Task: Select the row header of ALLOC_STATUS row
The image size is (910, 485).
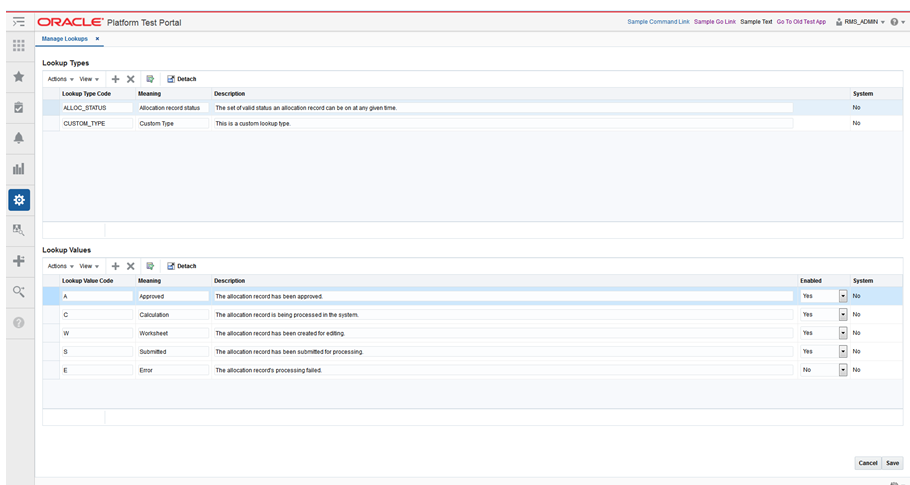Action: pos(51,108)
